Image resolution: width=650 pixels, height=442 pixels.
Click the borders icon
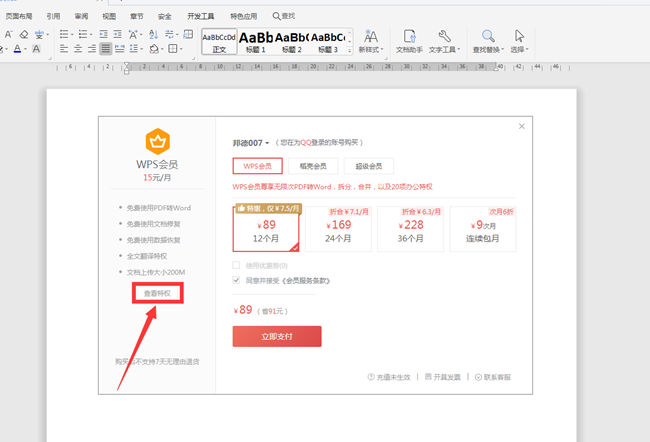(173, 49)
